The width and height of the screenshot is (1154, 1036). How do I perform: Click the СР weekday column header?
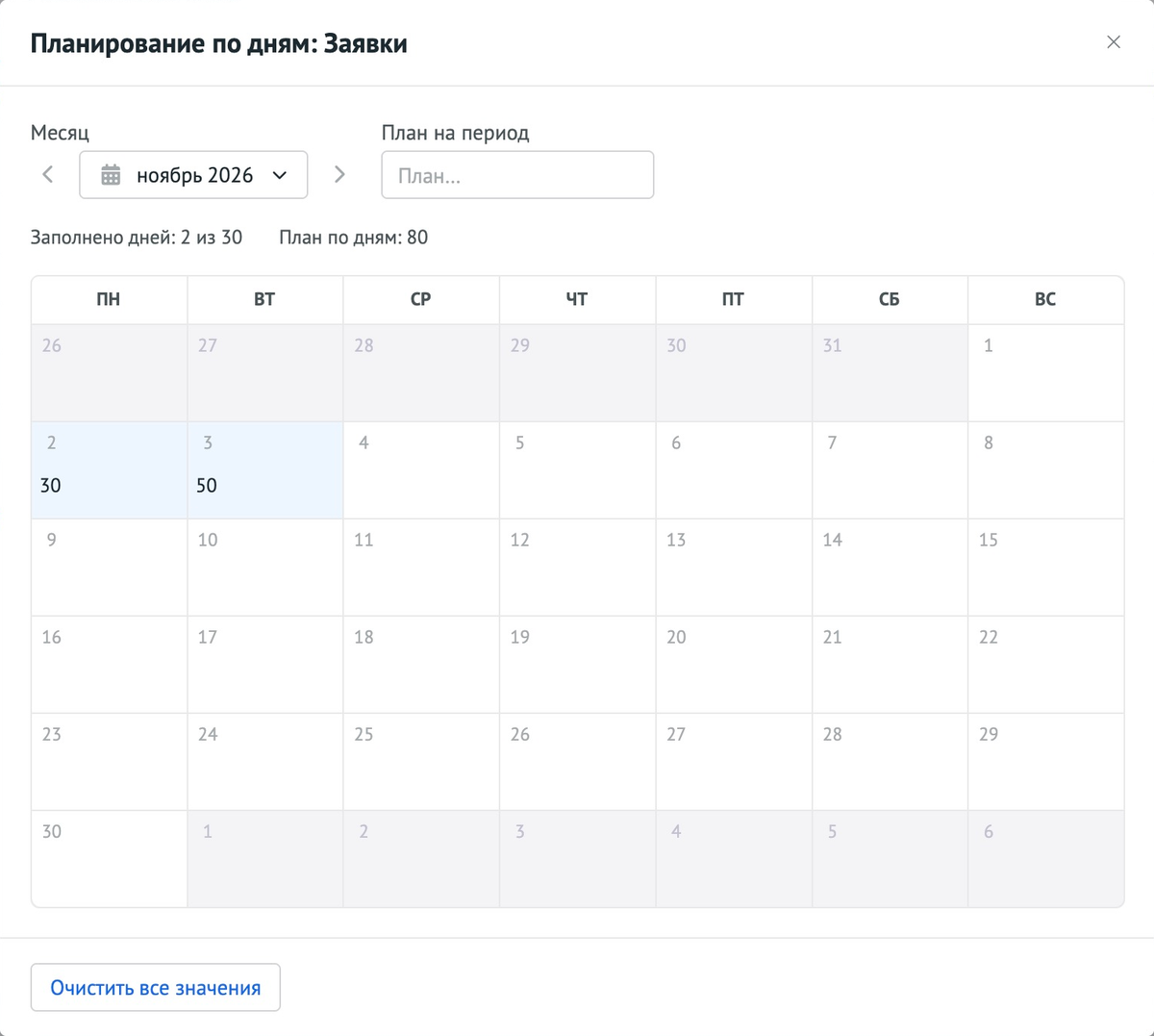421,299
